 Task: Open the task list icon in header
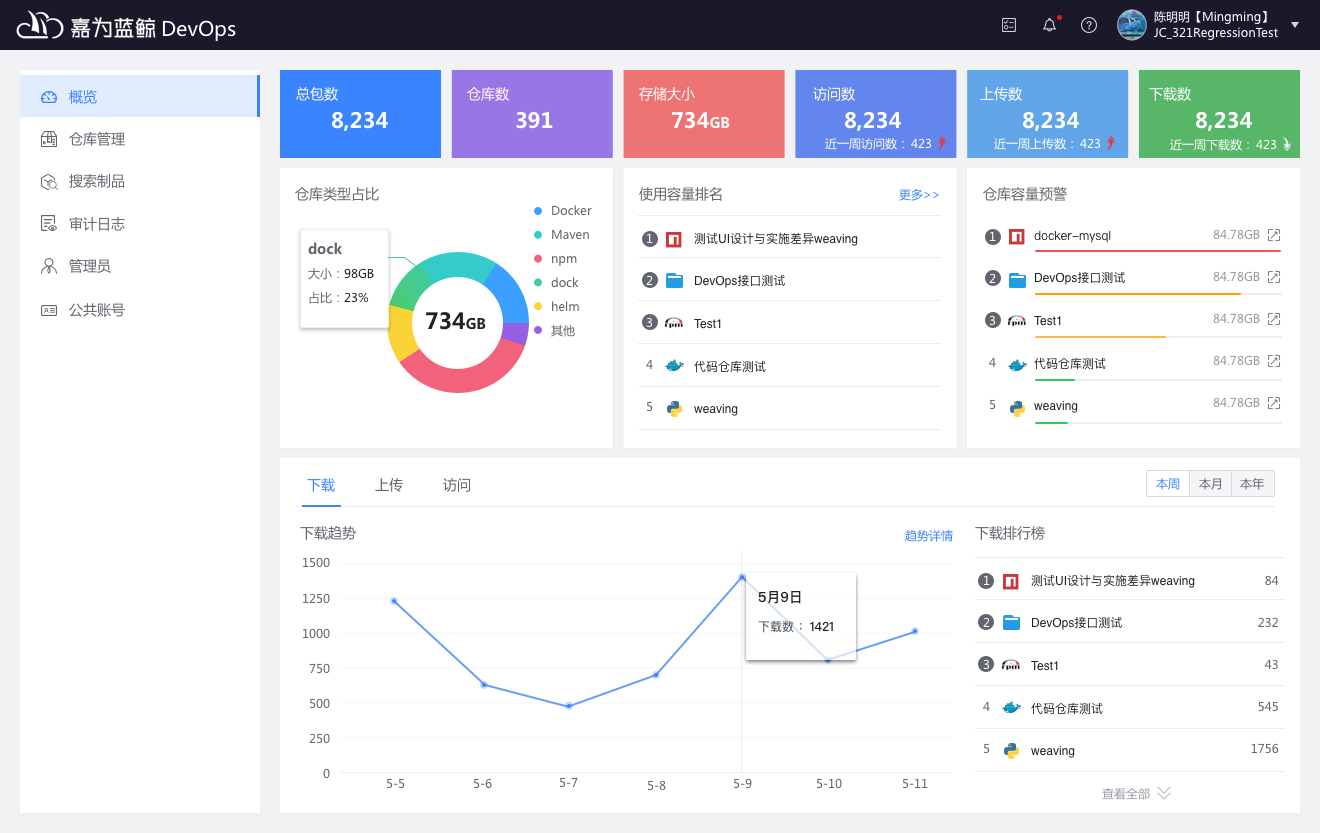[1009, 25]
